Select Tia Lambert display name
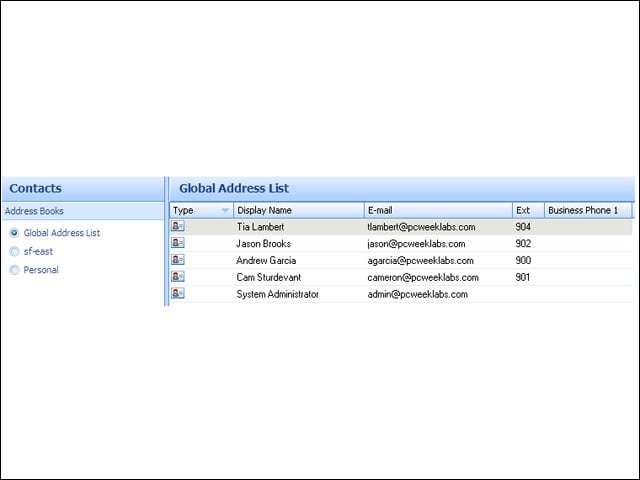 [x=260, y=227]
